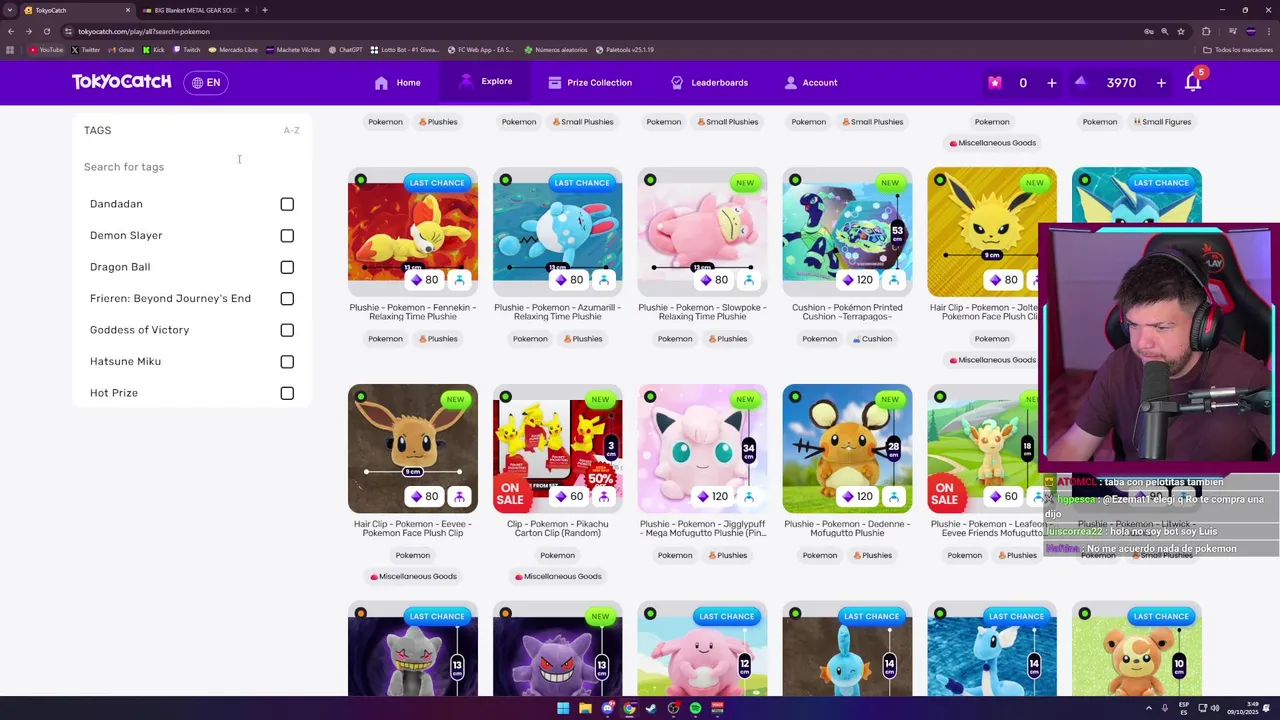This screenshot has height=720, width=1280.
Task: Click the play icon on Eevee hair clip card
Action: coord(459,496)
